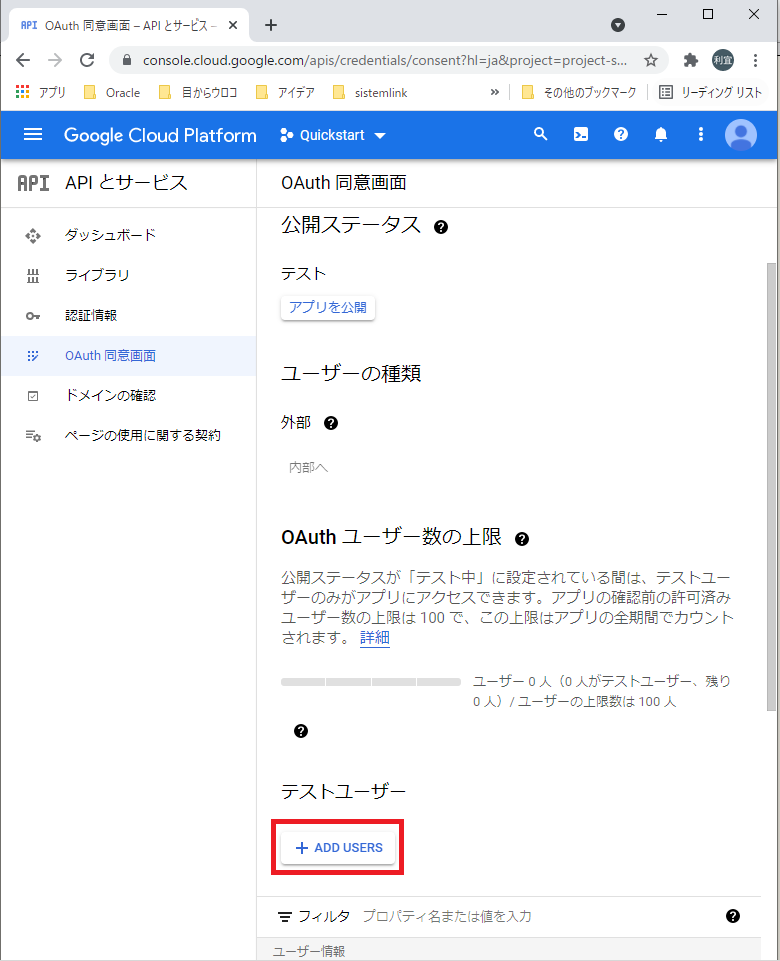Click the help icon next to 公開ステータス

point(441,227)
